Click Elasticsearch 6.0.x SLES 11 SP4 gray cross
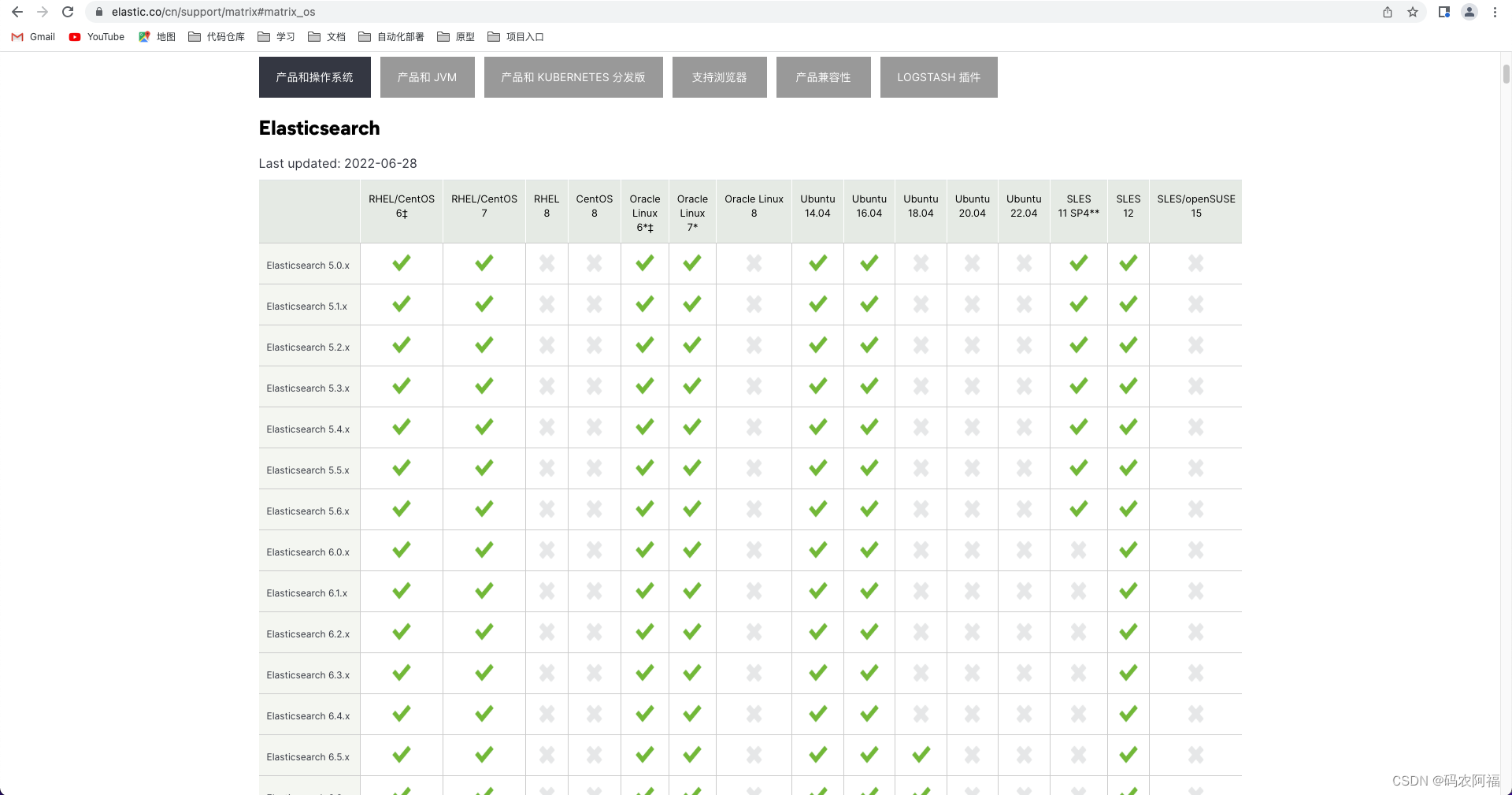The height and width of the screenshot is (795, 1512). click(1079, 550)
